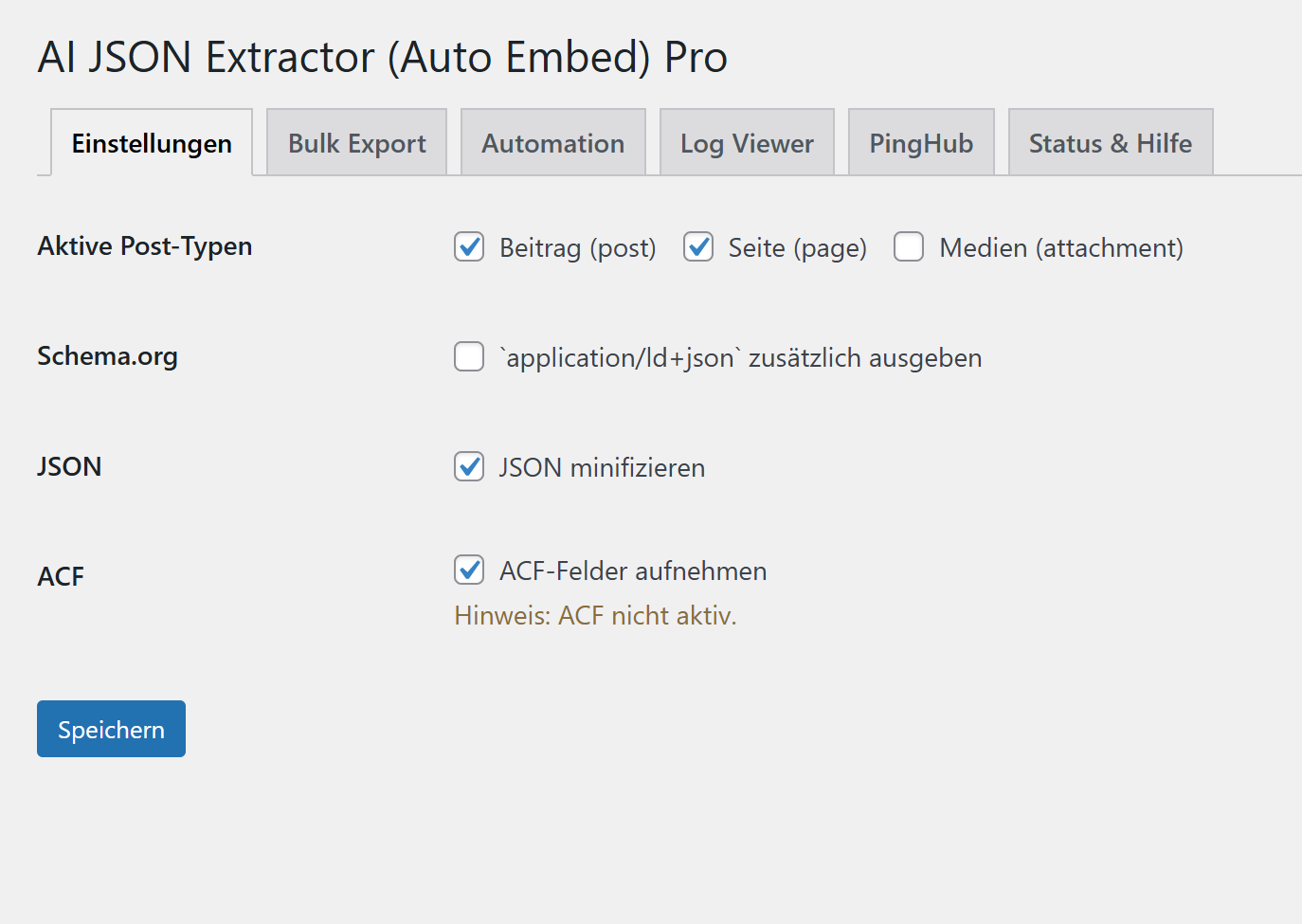Open the Automation tab
Screen dimensions: 1302x924
point(552,142)
